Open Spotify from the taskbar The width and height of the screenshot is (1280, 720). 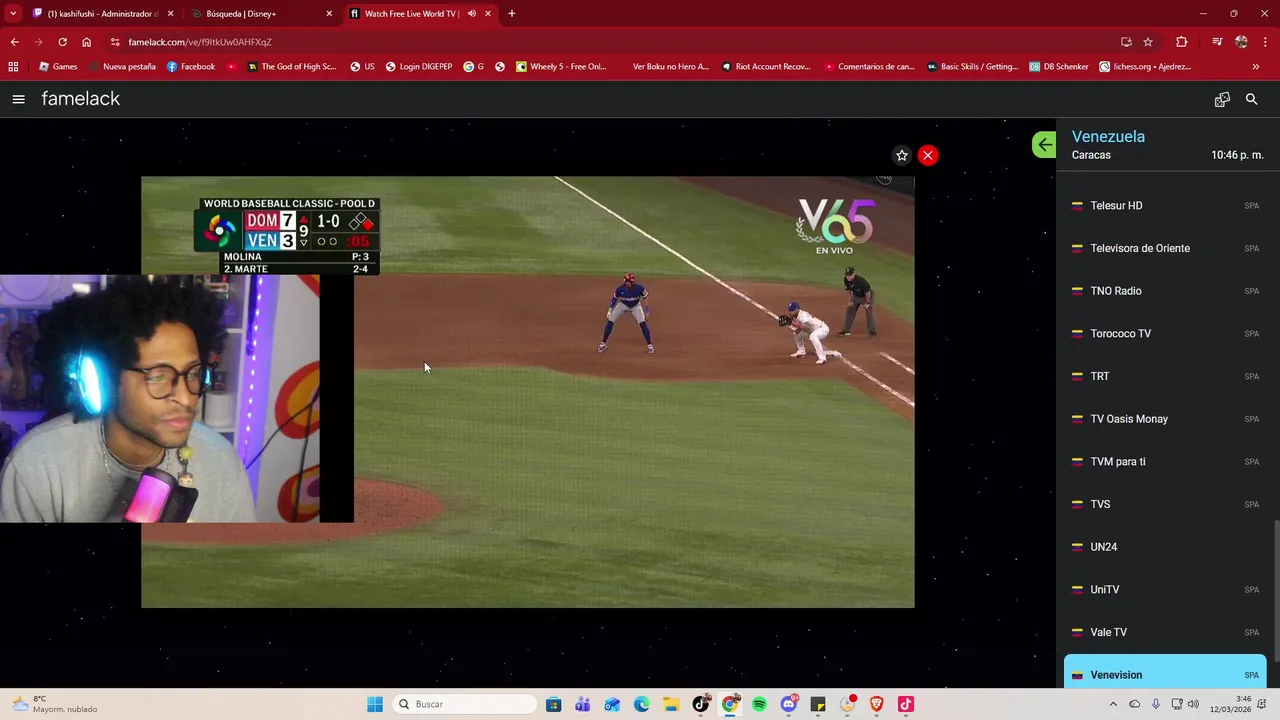[759, 704]
